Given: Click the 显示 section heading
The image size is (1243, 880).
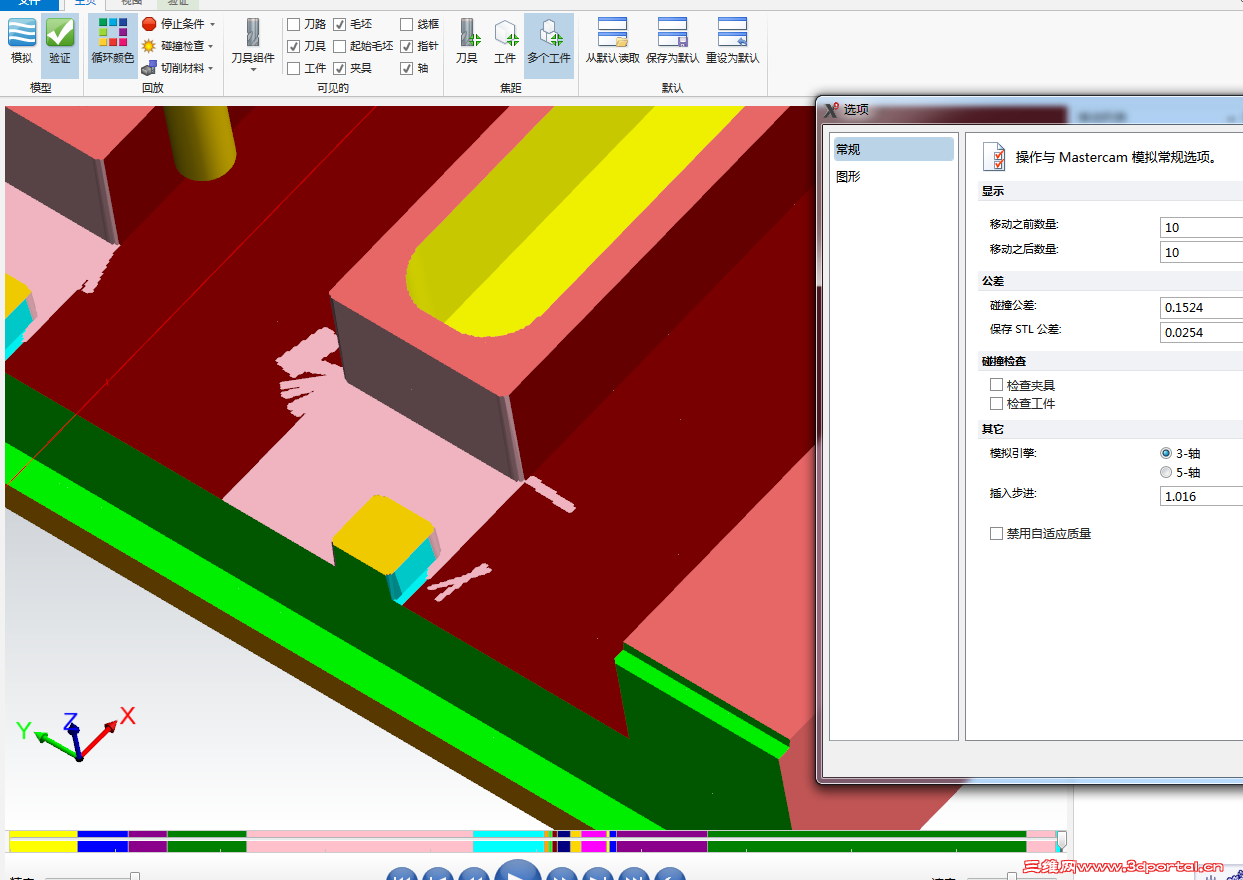Looking at the screenshot, I should coord(992,191).
